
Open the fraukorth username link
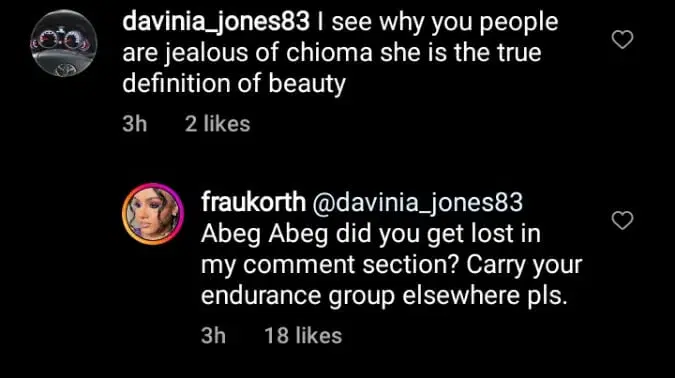(x=253, y=202)
